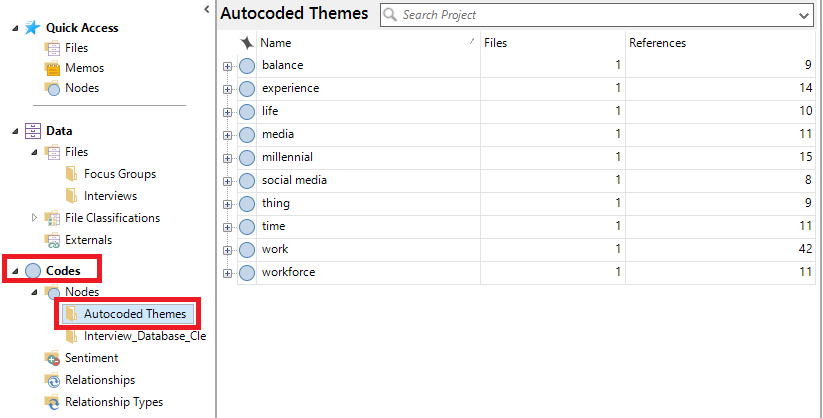This screenshot has height=418, width=823.
Task: Click the Nodes folder icon under Codes
Action: [52, 292]
